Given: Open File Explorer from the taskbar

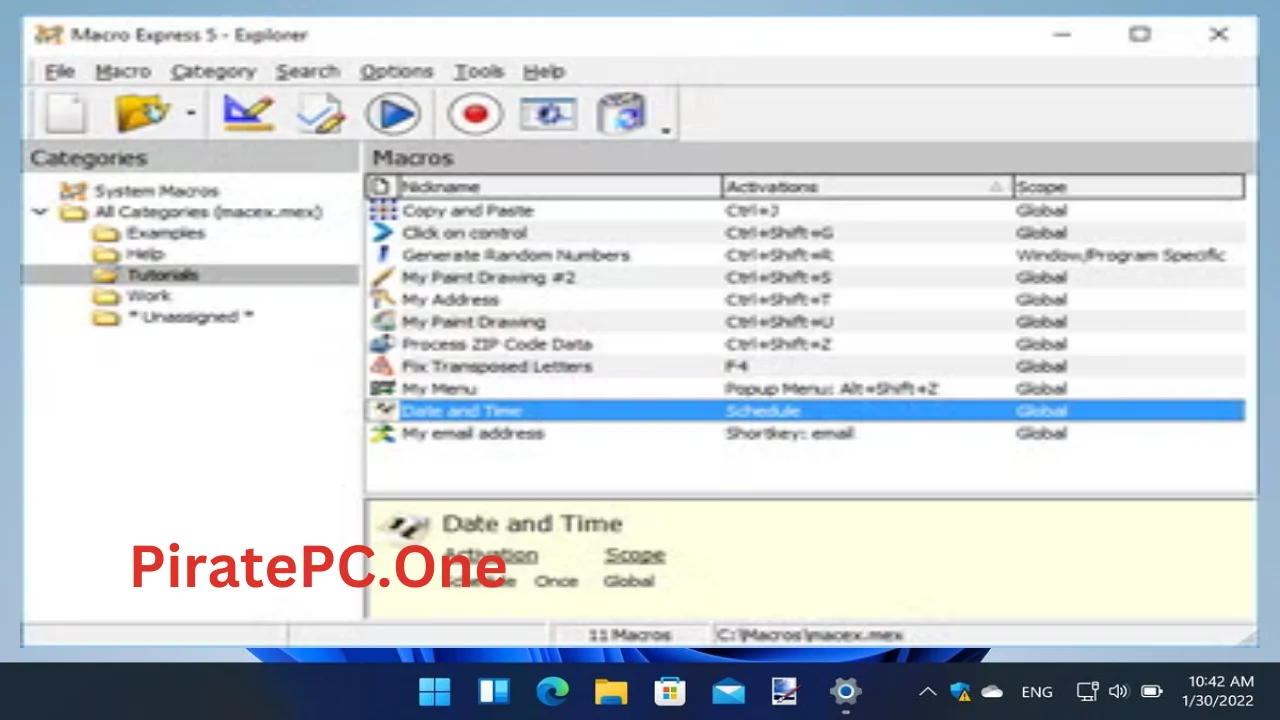Looking at the screenshot, I should click(611, 691).
